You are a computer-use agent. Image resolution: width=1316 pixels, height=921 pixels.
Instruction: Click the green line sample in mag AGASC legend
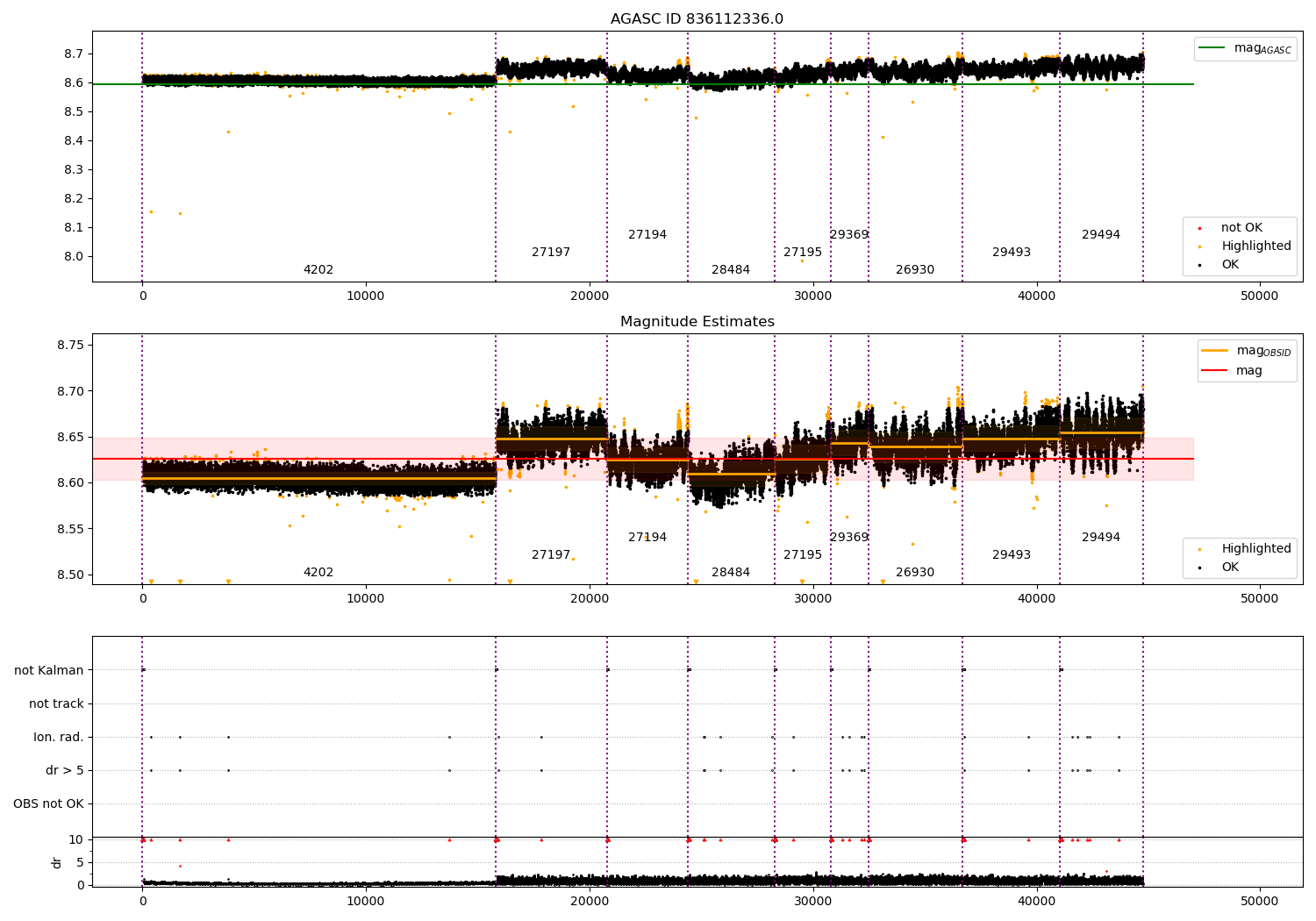[1212, 48]
